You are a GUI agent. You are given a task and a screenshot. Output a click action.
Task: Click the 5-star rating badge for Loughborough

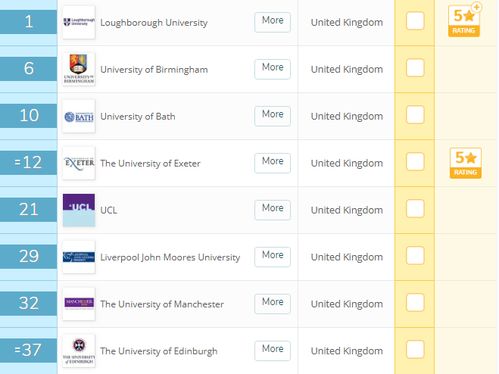465,20
